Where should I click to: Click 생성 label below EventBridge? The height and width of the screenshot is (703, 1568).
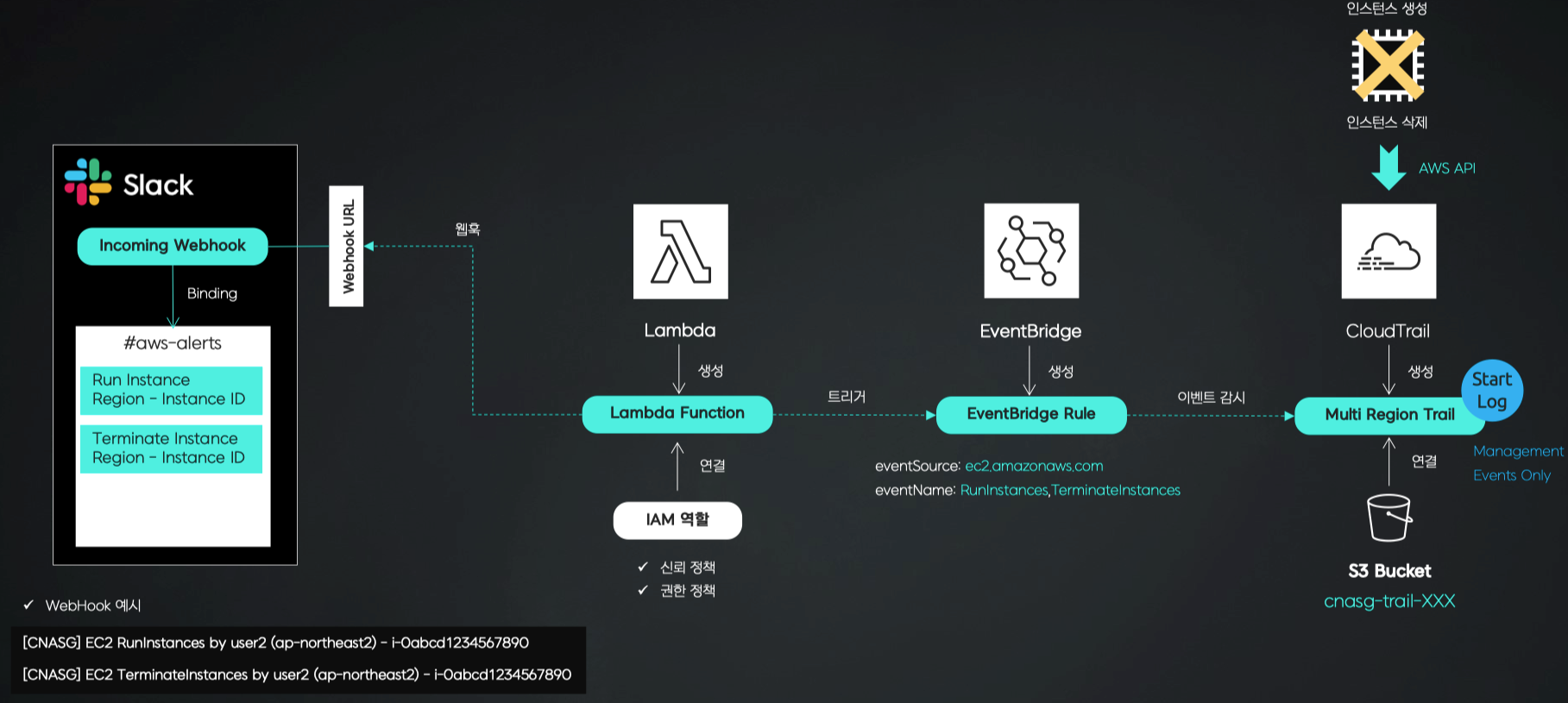[x=1061, y=372]
